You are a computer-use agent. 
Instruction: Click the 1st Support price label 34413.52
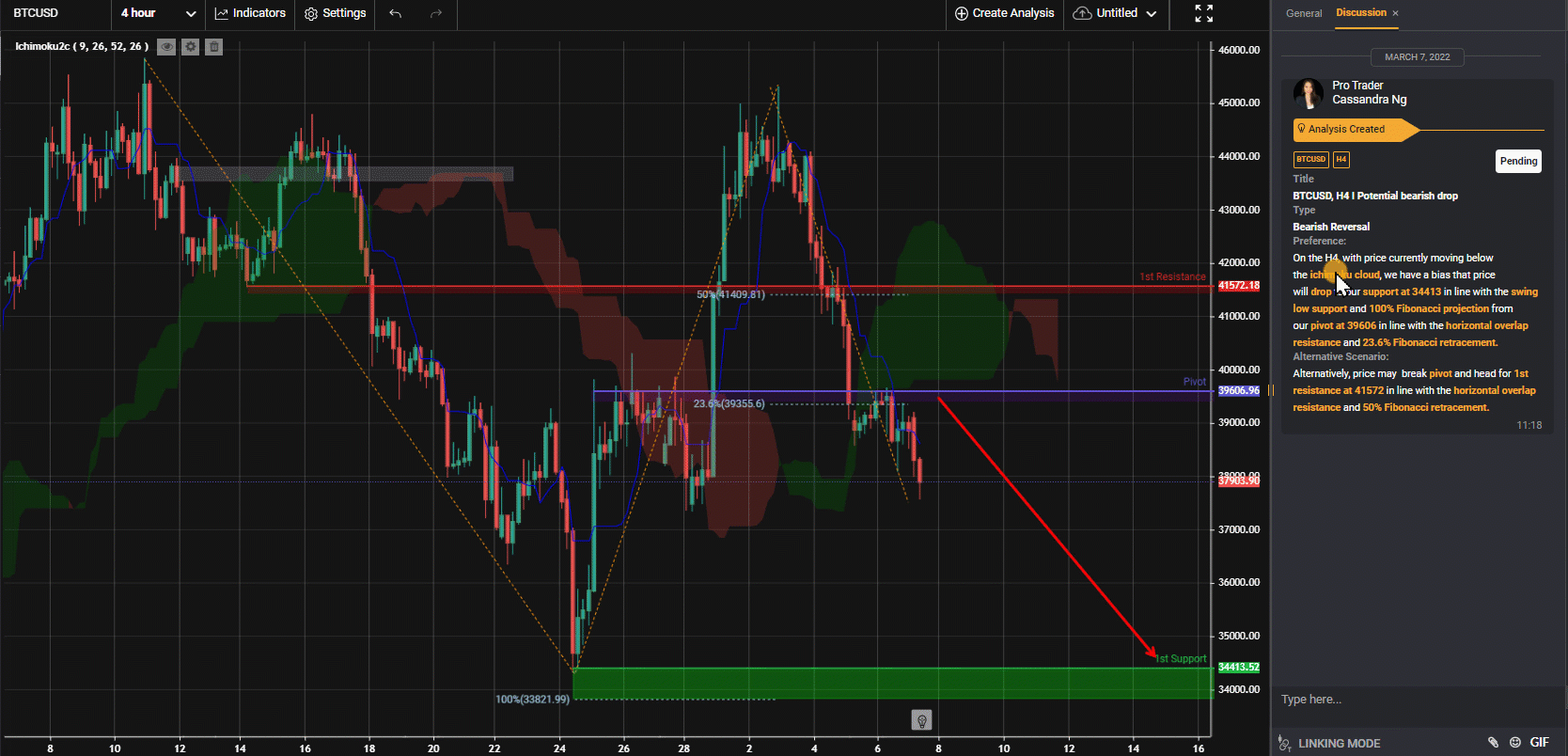coord(1239,667)
